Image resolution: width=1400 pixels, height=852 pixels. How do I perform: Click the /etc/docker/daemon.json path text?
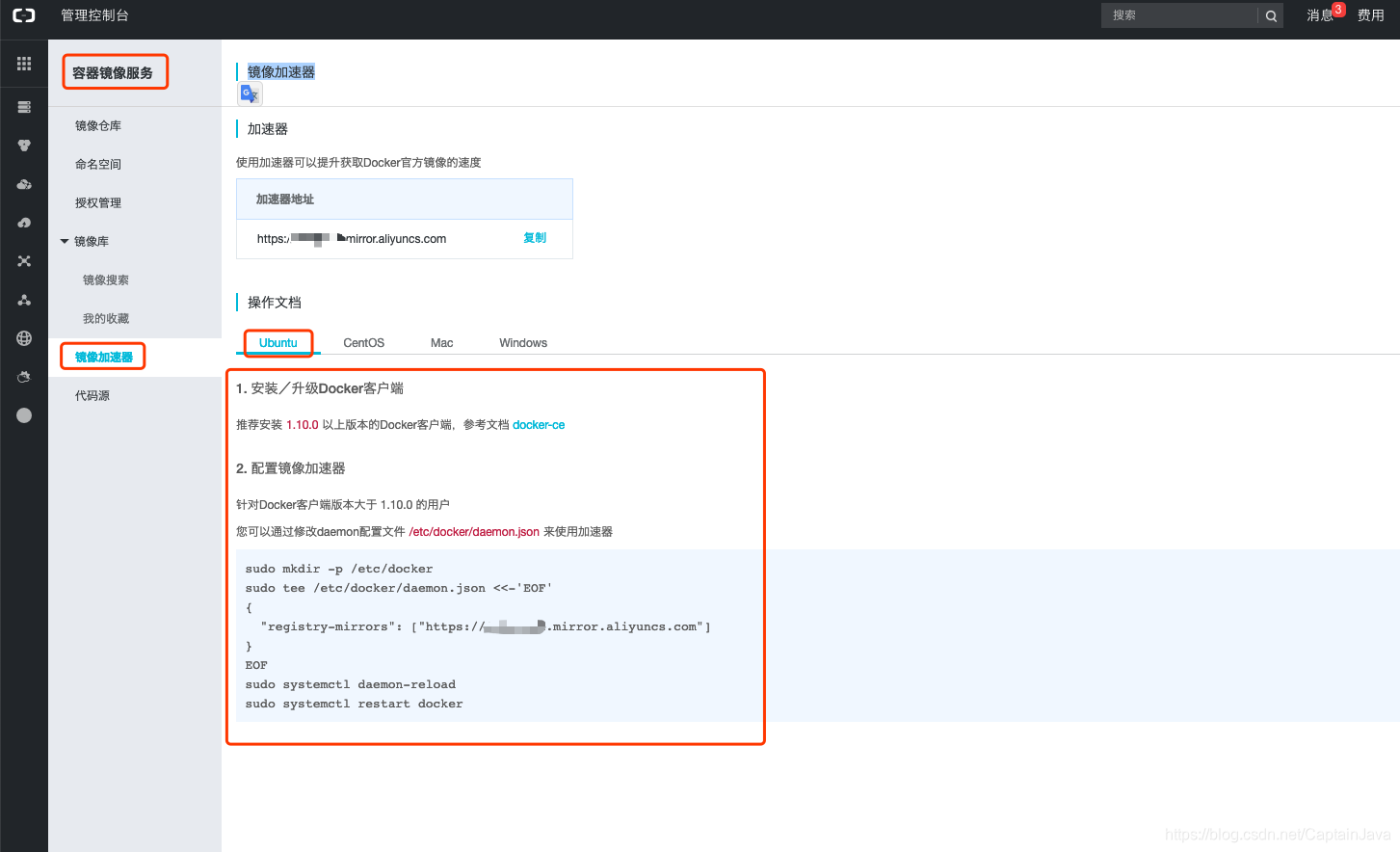coord(474,532)
